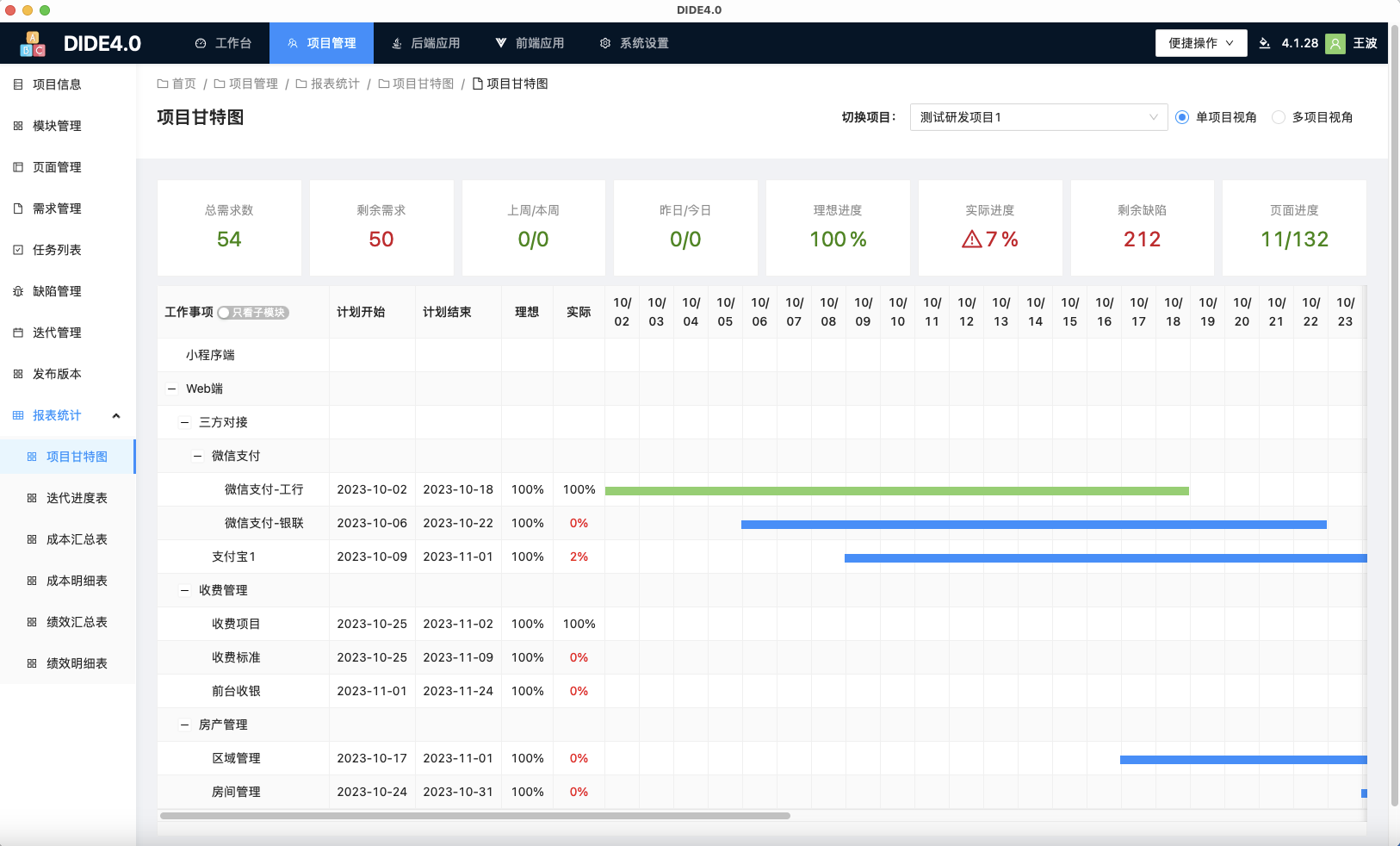Click the 2023-11-24 end date of 前台收银

pyautogui.click(x=458, y=691)
